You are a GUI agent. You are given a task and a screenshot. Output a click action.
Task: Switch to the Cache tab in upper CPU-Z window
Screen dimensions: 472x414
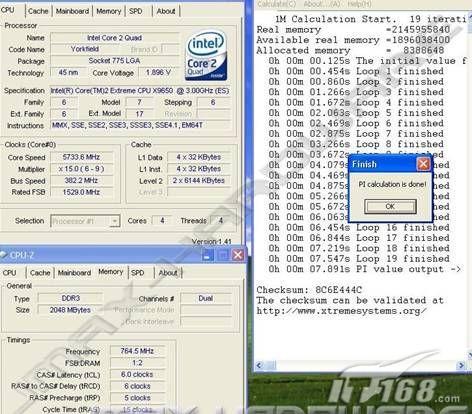[x=38, y=11]
